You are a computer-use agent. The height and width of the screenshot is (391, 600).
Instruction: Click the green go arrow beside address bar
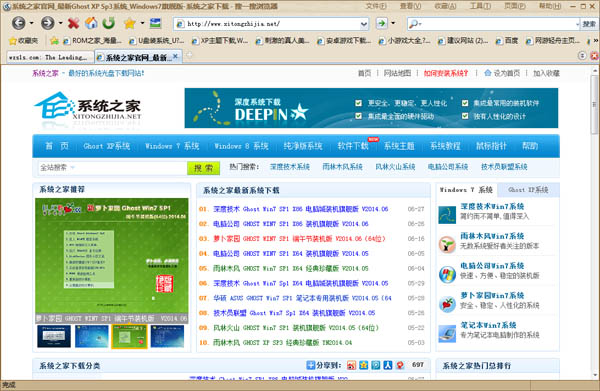coord(382,23)
